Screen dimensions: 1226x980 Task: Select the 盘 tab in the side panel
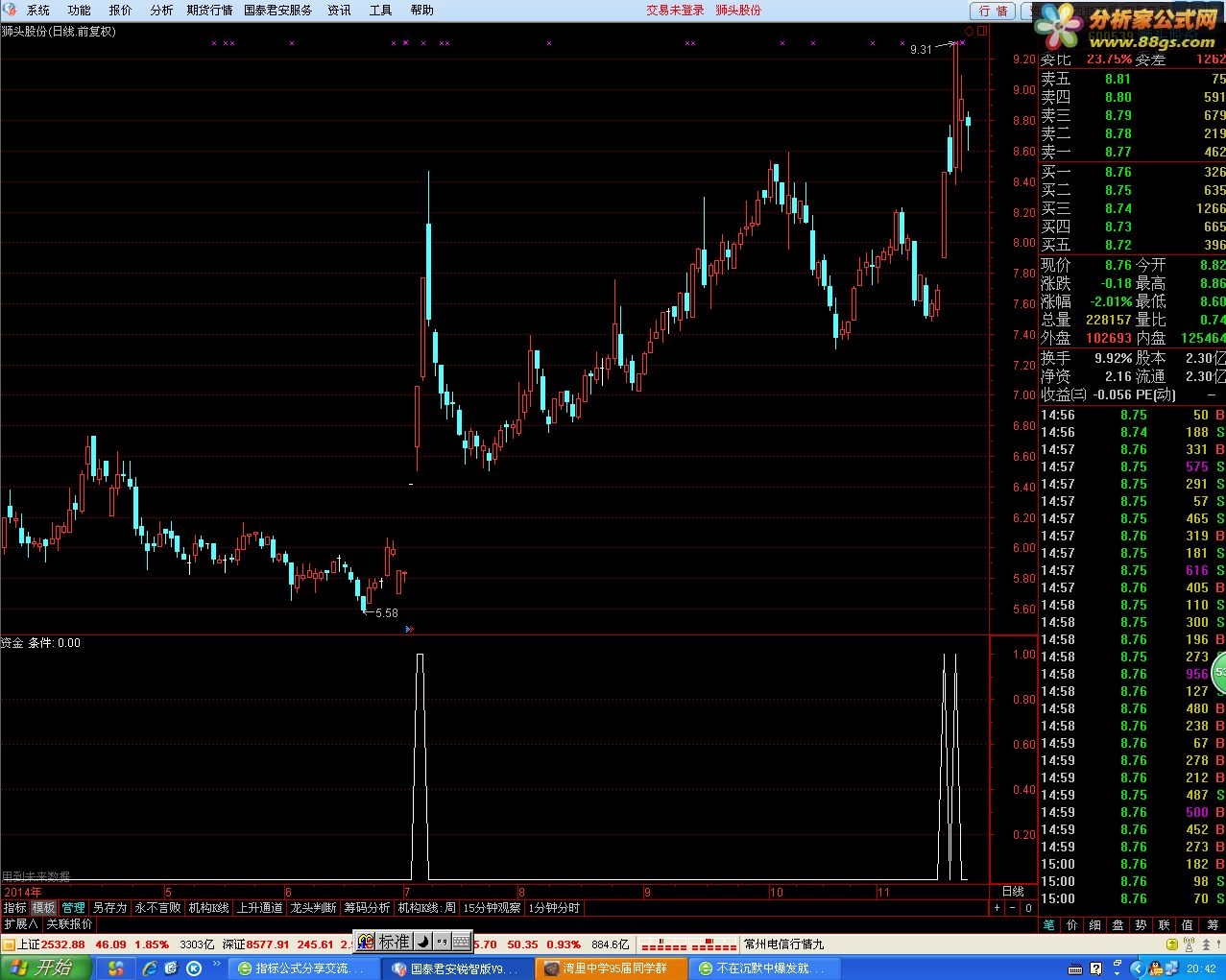[1118, 924]
